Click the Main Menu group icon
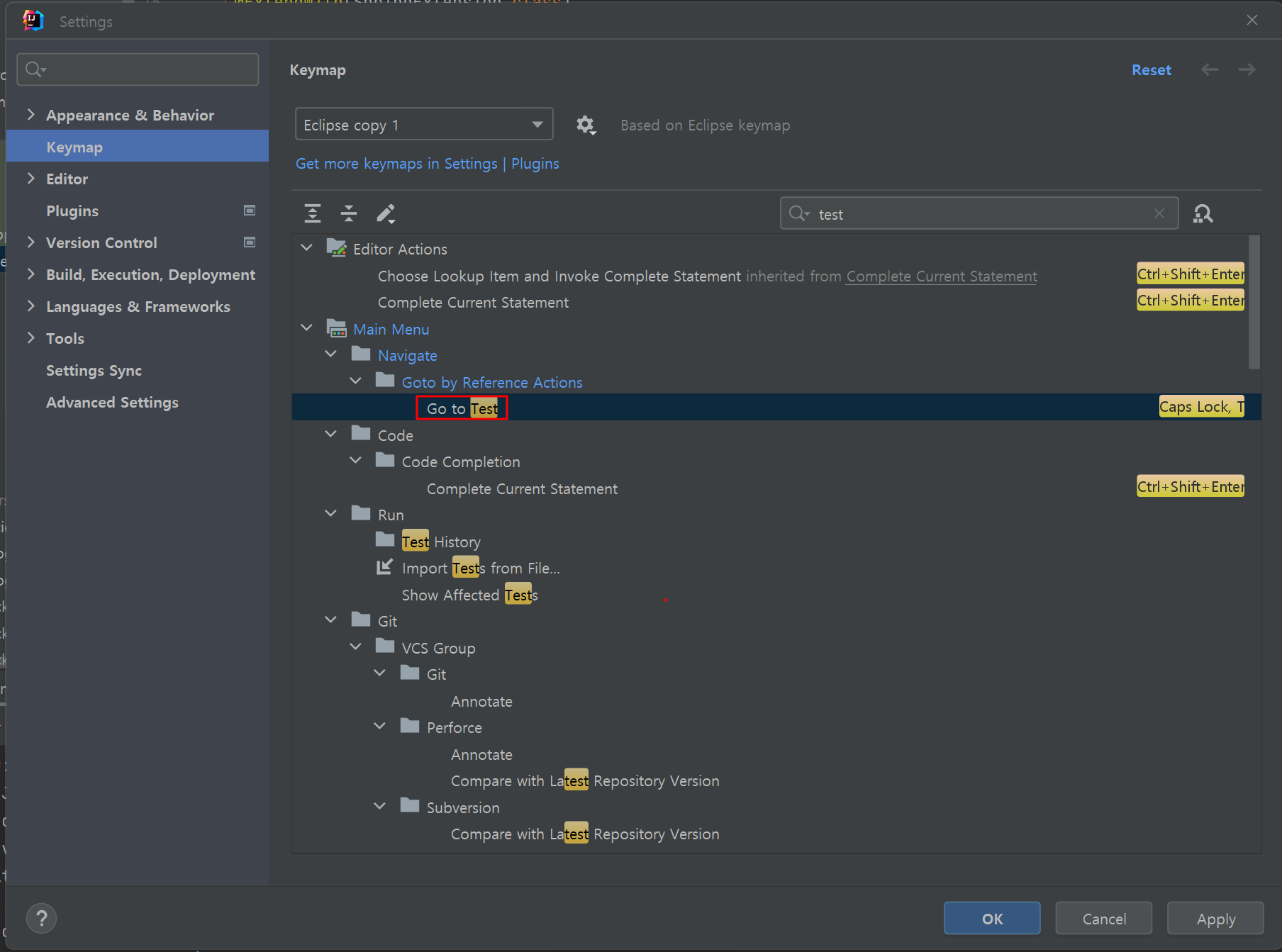 [x=336, y=328]
